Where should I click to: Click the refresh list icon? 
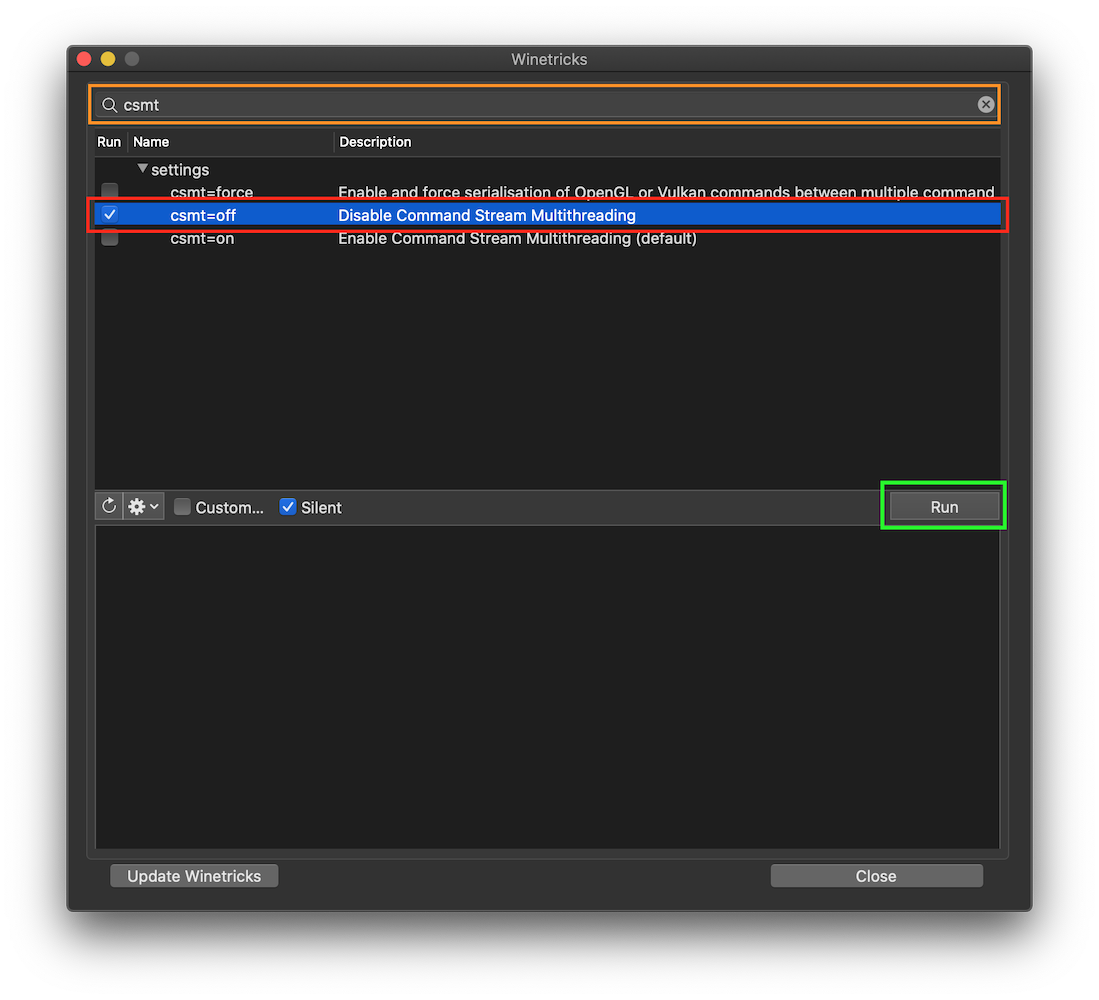point(109,506)
